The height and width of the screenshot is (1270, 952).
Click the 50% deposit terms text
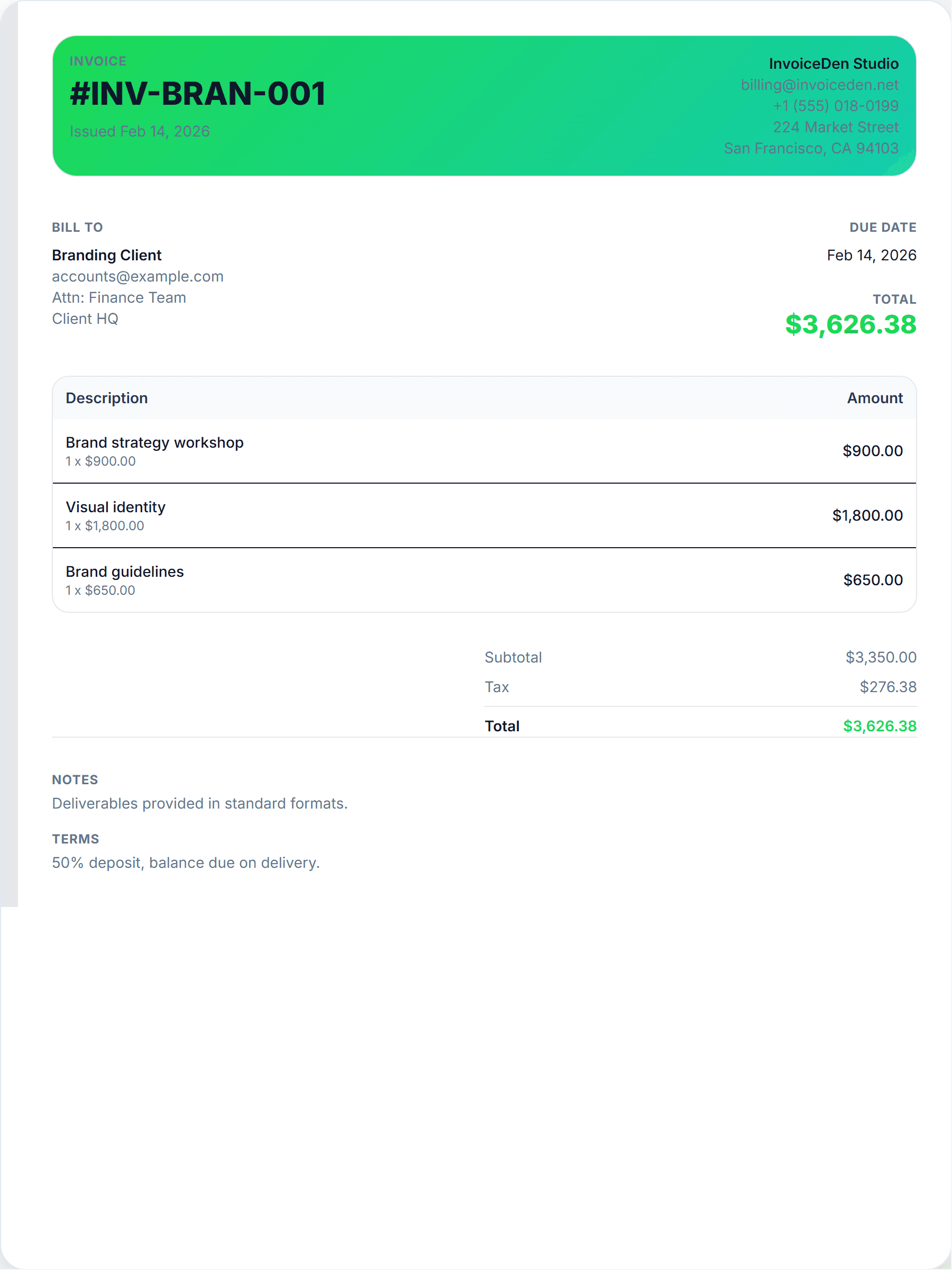click(x=186, y=863)
